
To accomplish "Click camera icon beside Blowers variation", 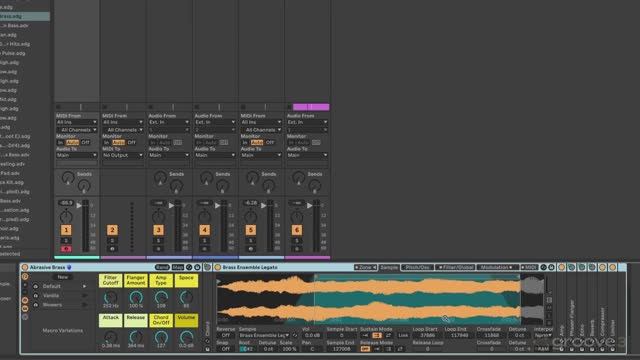I will coord(36,305).
